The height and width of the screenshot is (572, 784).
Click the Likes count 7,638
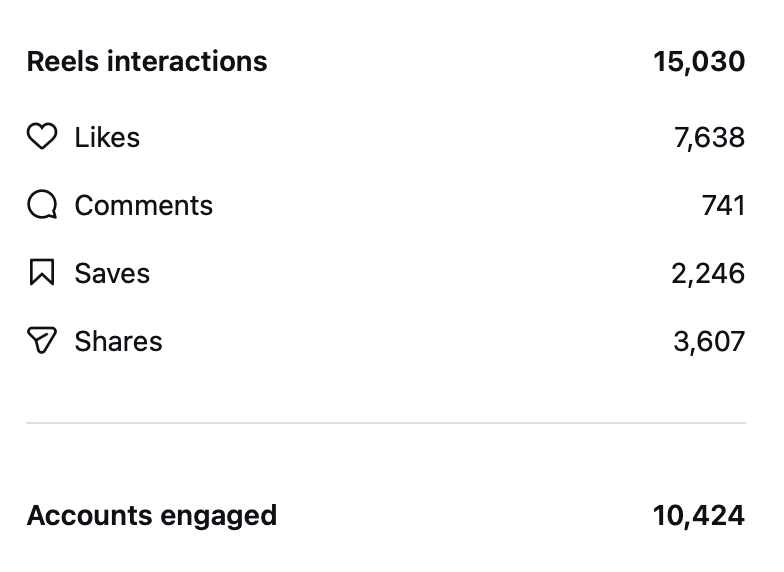[709, 137]
